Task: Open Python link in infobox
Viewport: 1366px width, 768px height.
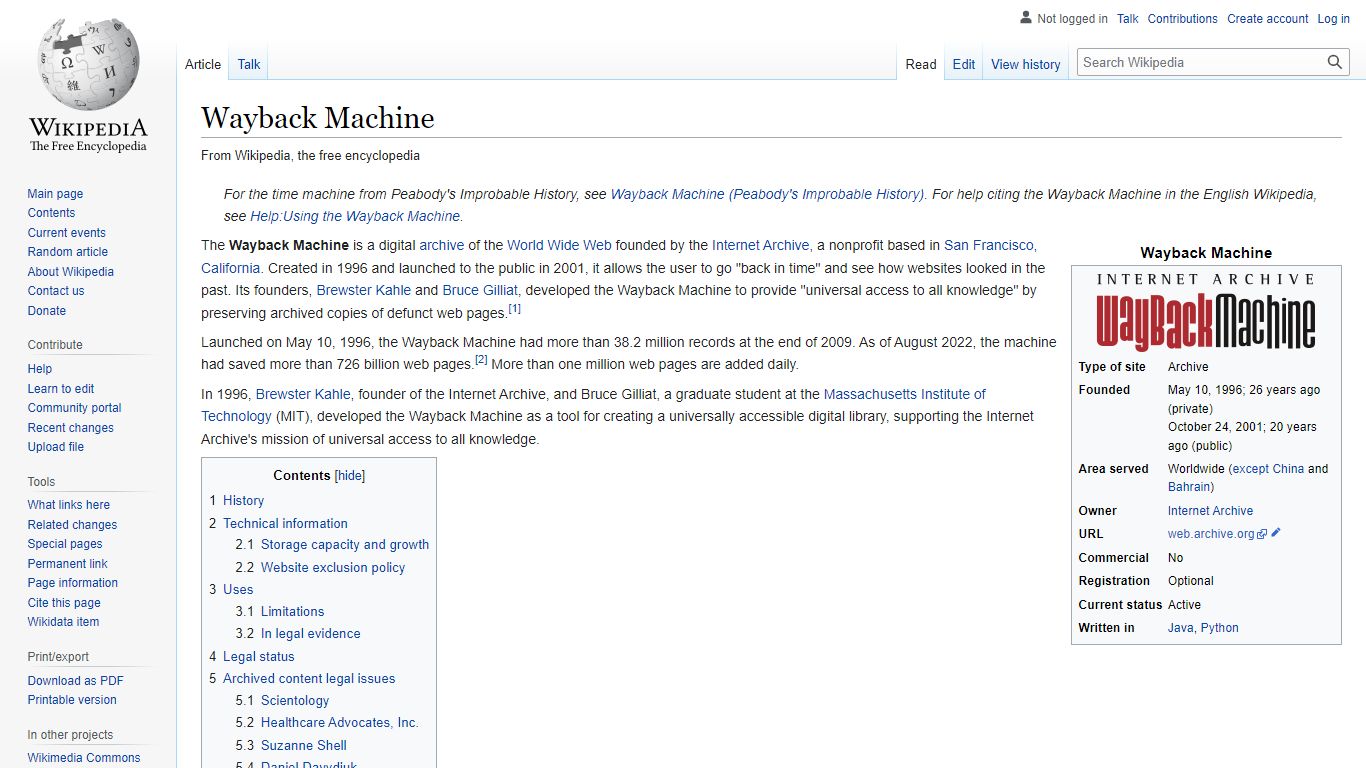Action: 1220,628
